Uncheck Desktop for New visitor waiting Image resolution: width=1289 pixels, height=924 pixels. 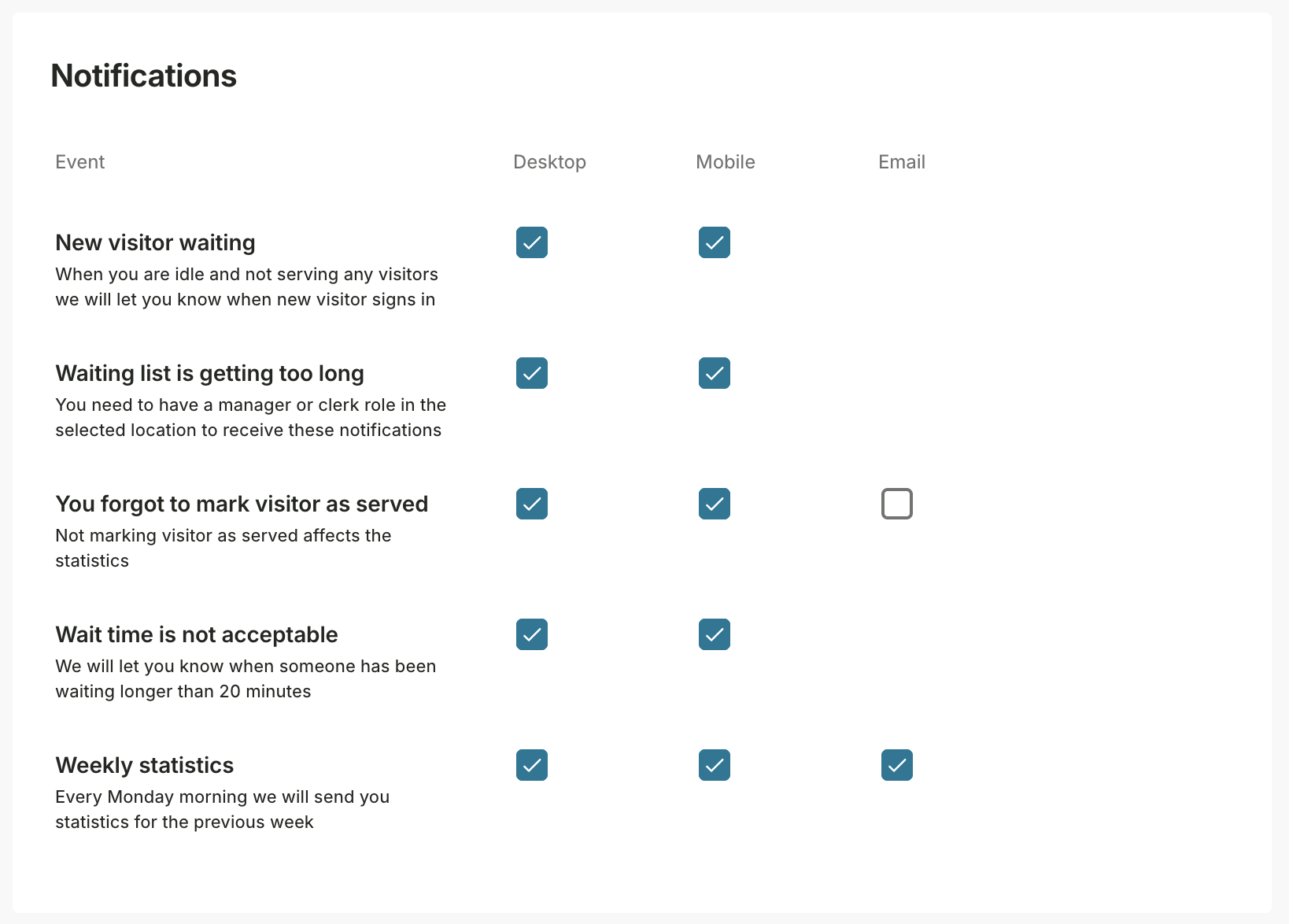[x=532, y=242]
